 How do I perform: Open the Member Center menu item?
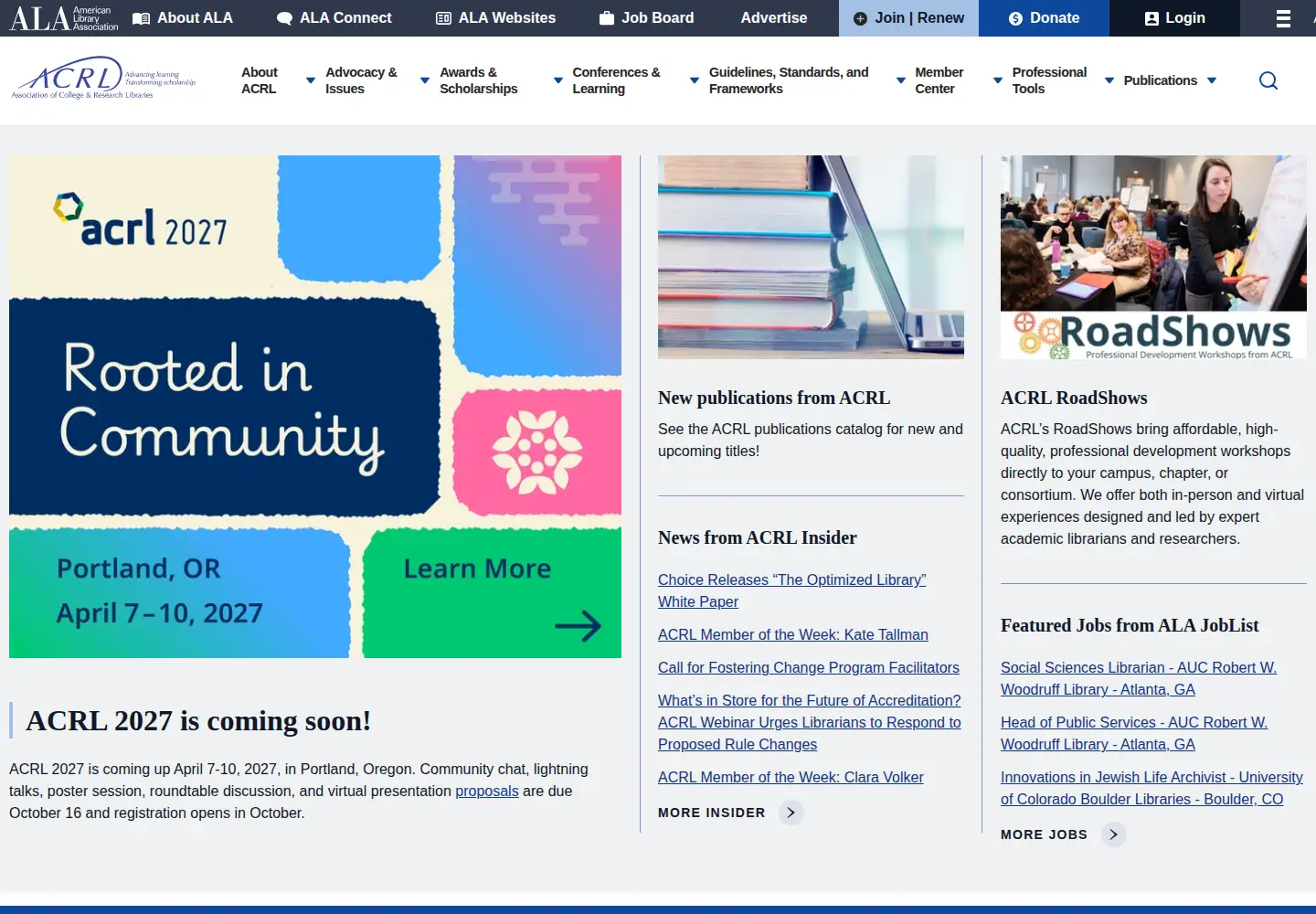click(939, 80)
